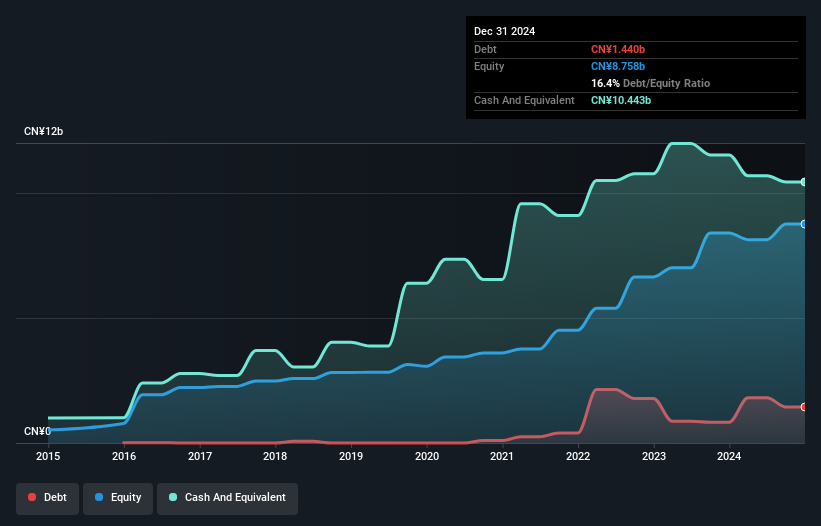The height and width of the screenshot is (526, 821).
Task: Click the 2021 axis label
Action: tap(502, 456)
